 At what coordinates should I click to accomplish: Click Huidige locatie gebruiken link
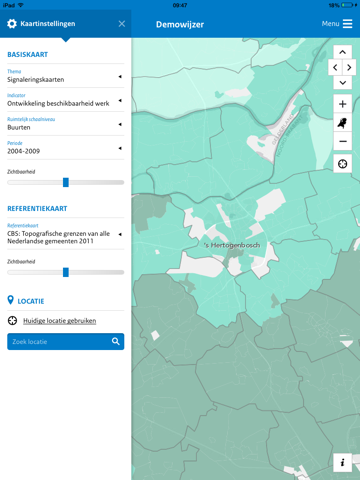coord(59,321)
